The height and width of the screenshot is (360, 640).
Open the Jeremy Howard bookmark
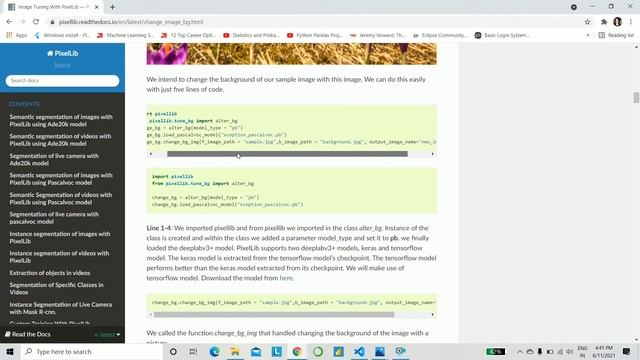click(378, 36)
